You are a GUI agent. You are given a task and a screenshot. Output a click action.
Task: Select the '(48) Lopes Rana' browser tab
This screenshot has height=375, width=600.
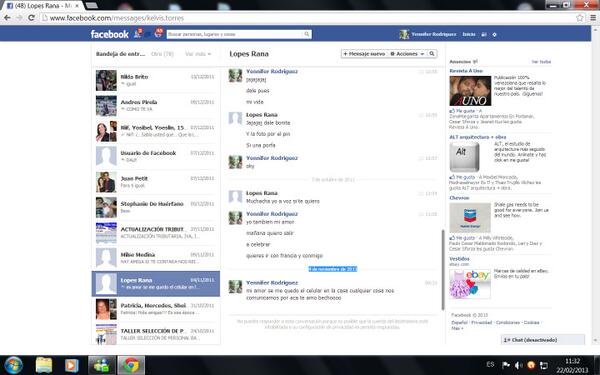tap(42, 6)
